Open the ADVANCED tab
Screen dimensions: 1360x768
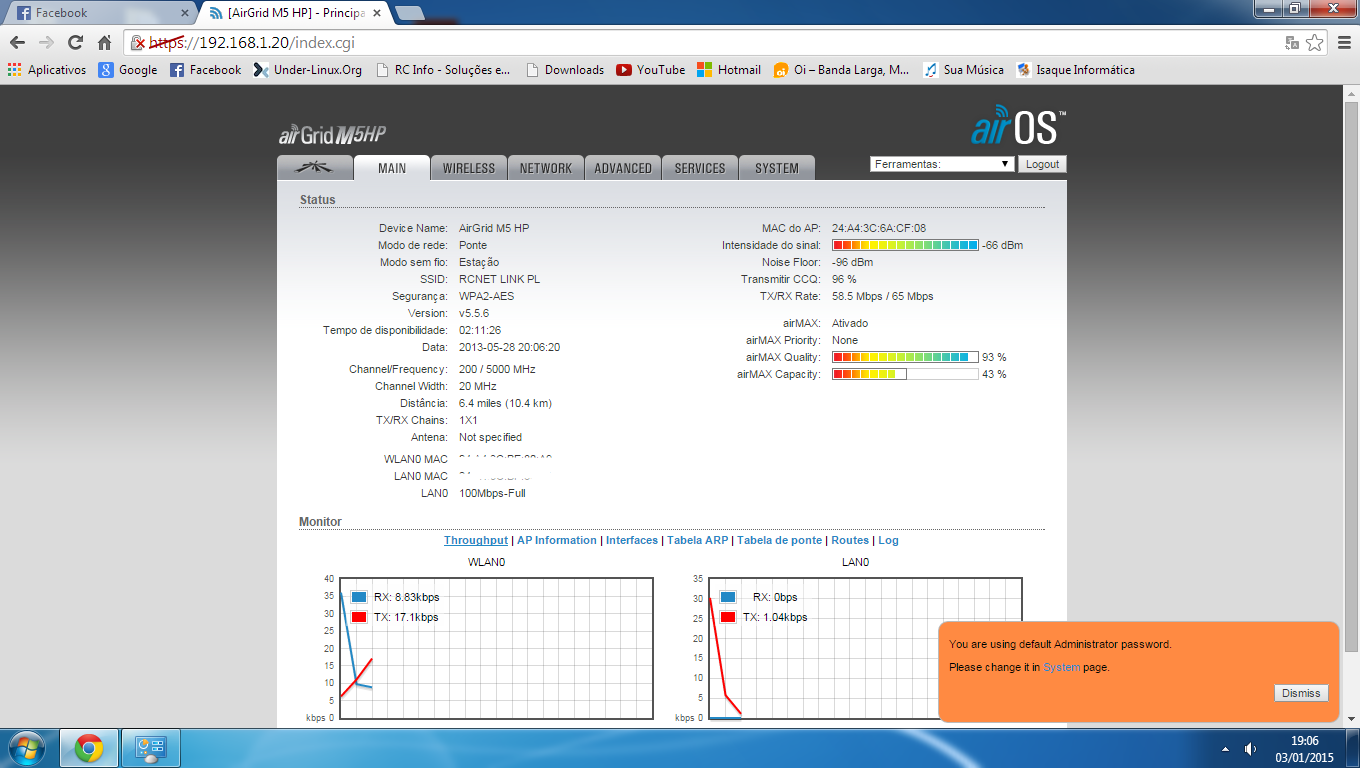pyautogui.click(x=623, y=168)
